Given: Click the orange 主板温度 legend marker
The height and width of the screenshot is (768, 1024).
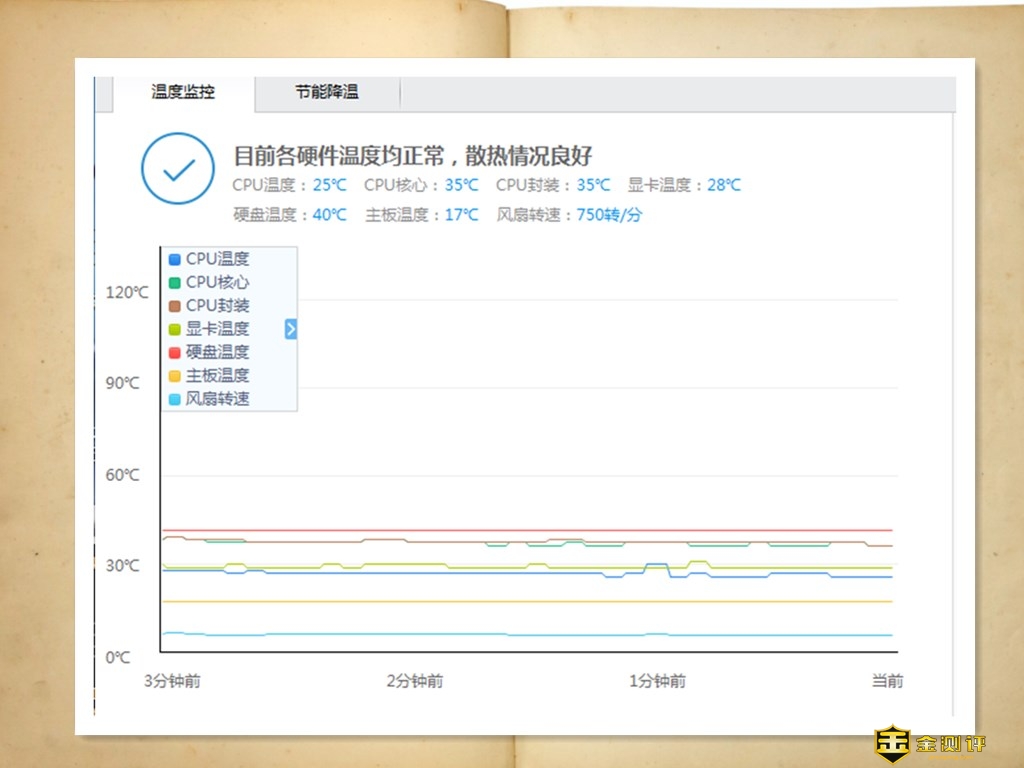Looking at the screenshot, I should point(174,376).
